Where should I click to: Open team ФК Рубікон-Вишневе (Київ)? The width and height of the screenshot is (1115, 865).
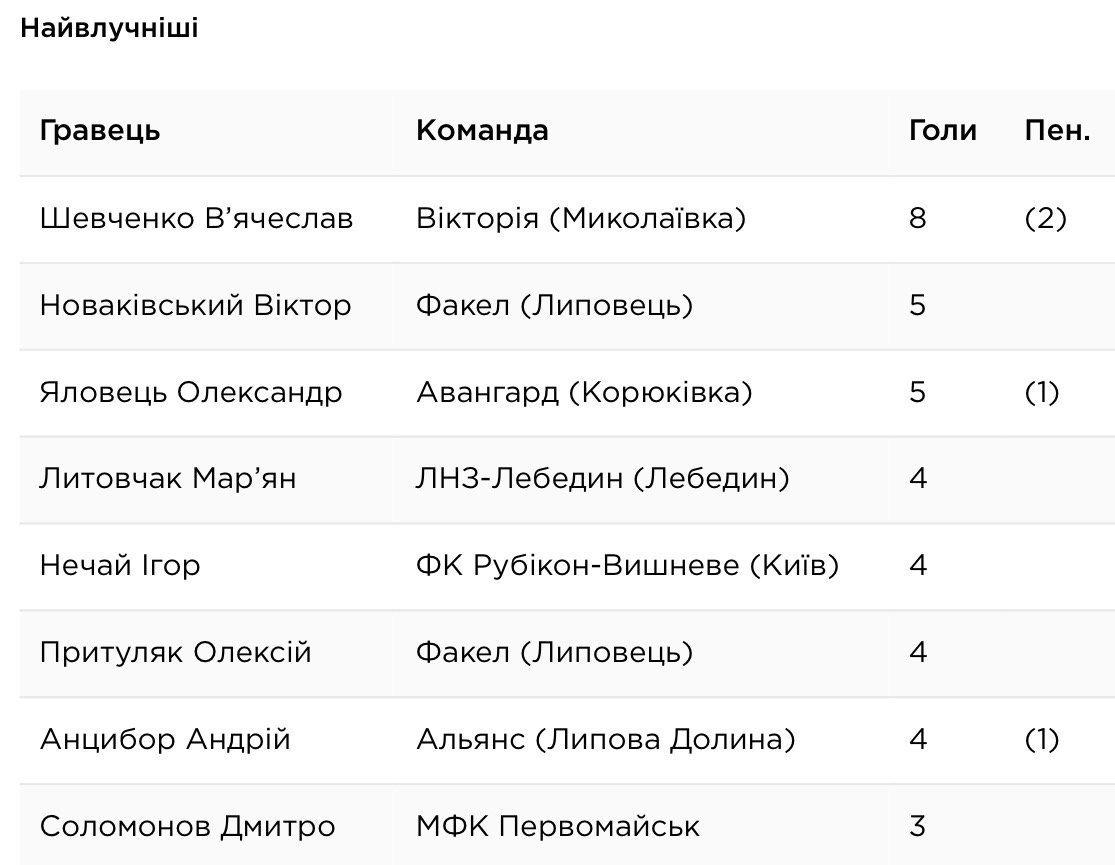coord(628,566)
